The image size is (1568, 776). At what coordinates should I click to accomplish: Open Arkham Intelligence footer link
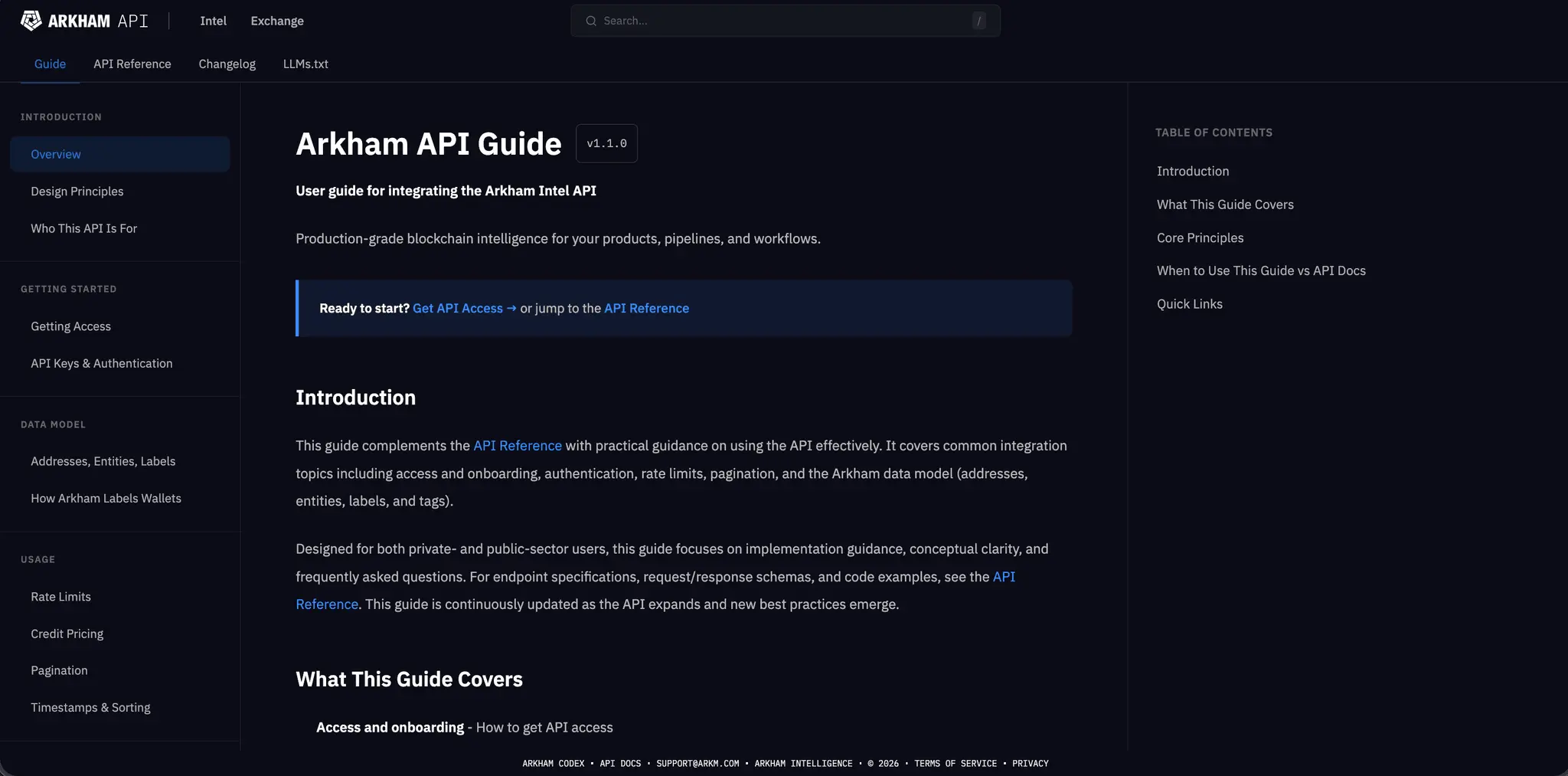pyautogui.click(x=803, y=763)
